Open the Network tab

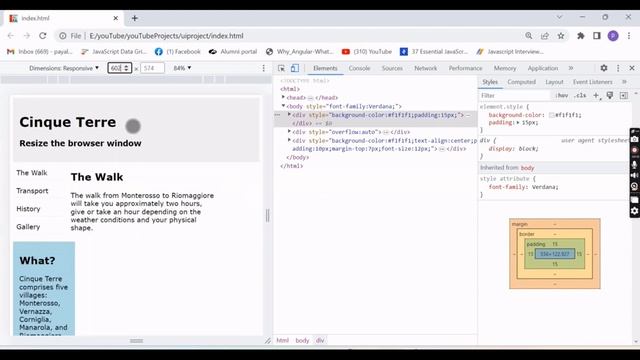(426, 68)
